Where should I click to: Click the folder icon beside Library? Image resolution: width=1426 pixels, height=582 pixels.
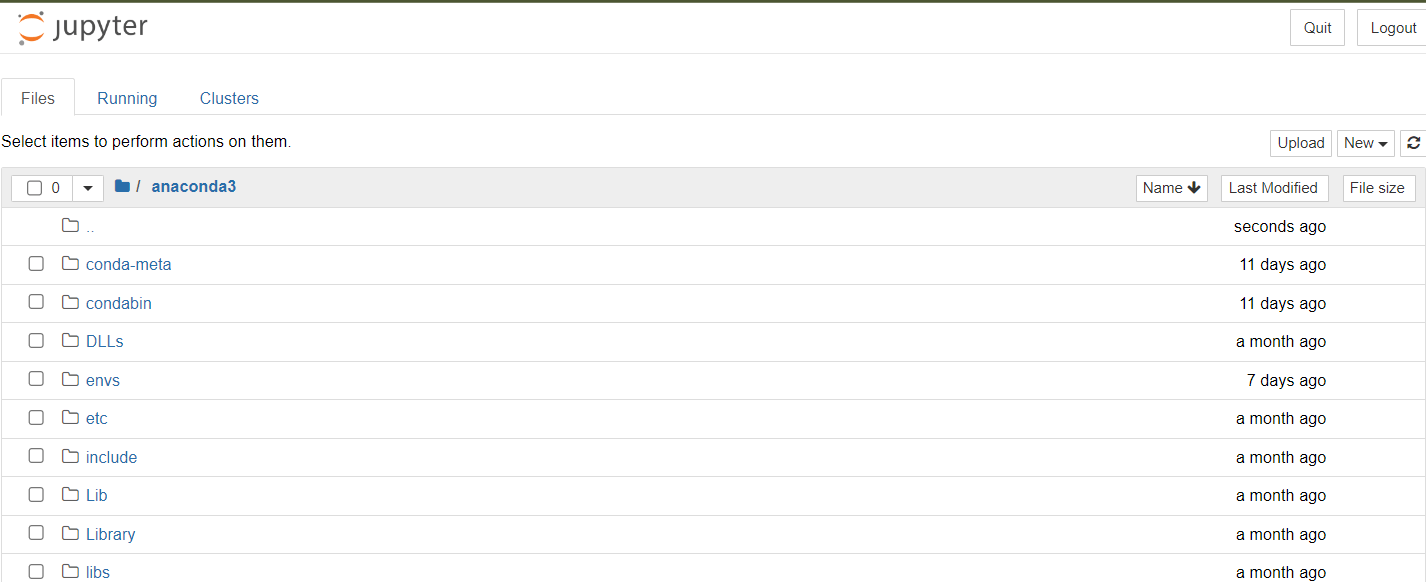(69, 533)
